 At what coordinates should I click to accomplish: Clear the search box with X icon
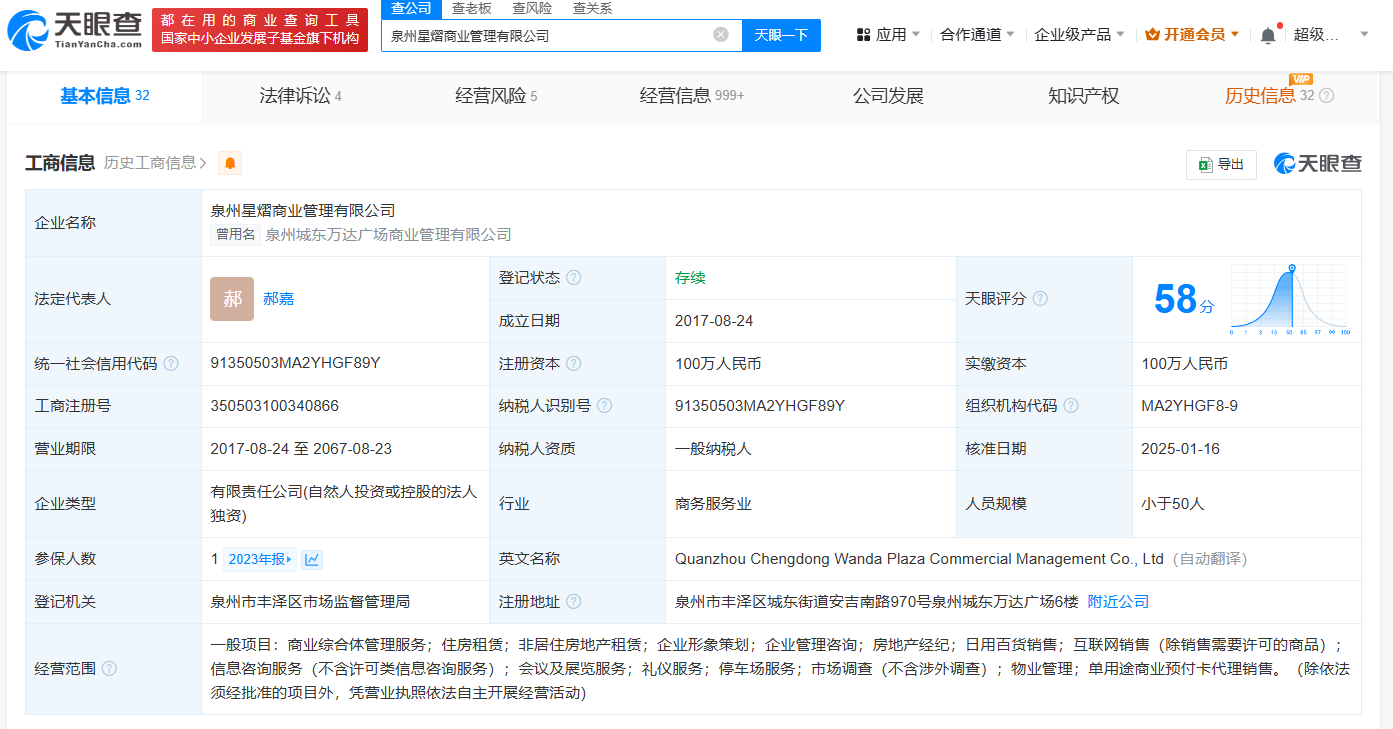(720, 35)
